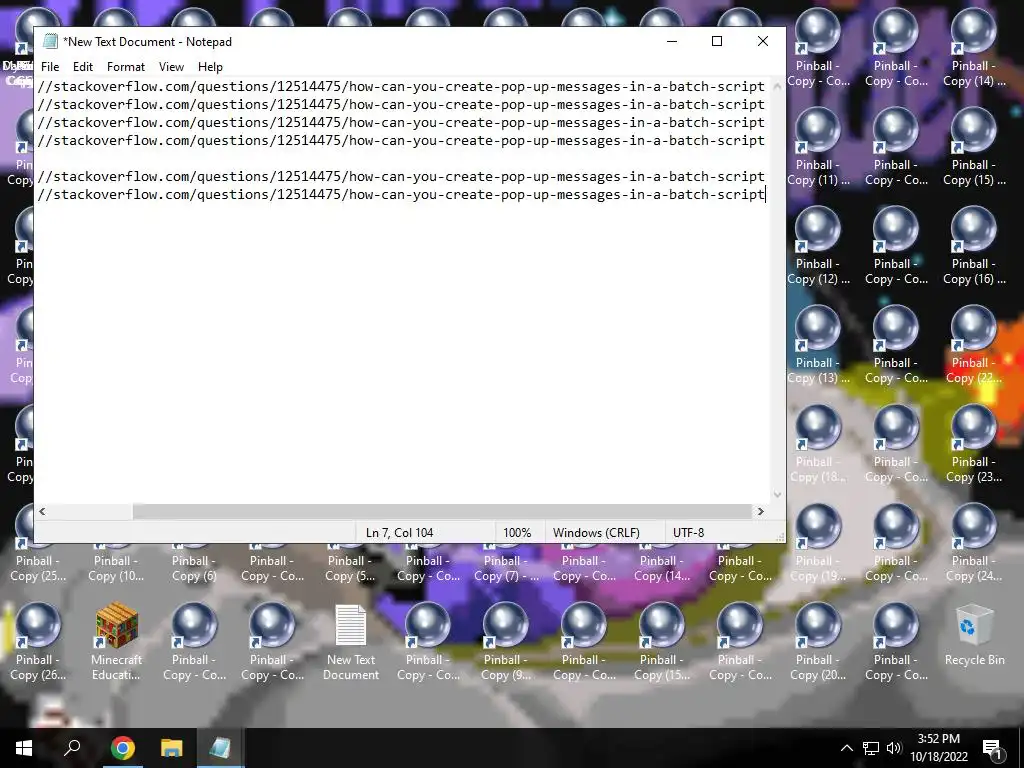Select the Pinball - Copy (10 desktop shortcut
1024x768 pixels.
tap(116, 562)
